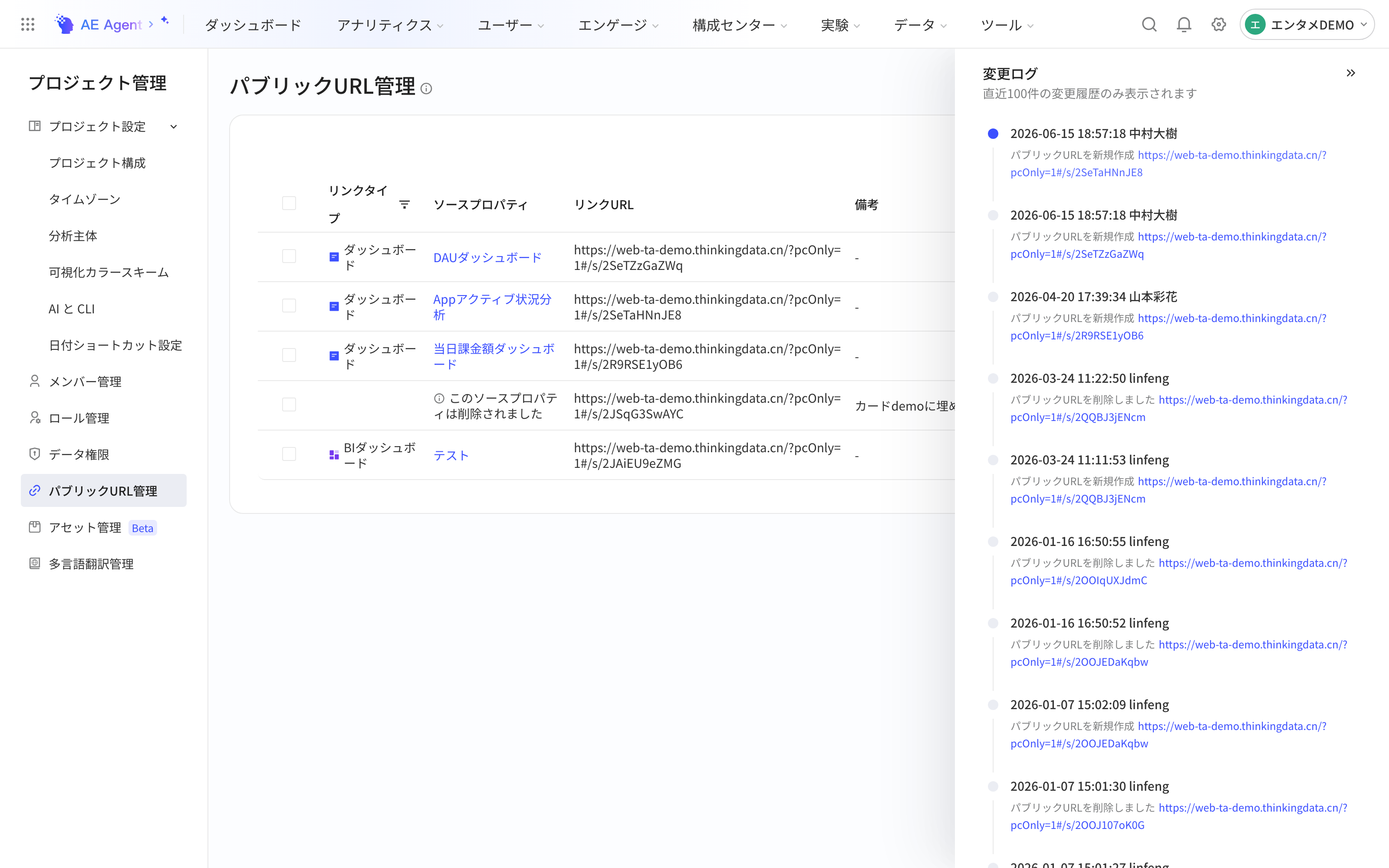Select 日付ショートカット設定 in the sidebar
Image resolution: width=1389 pixels, height=868 pixels.
115,345
